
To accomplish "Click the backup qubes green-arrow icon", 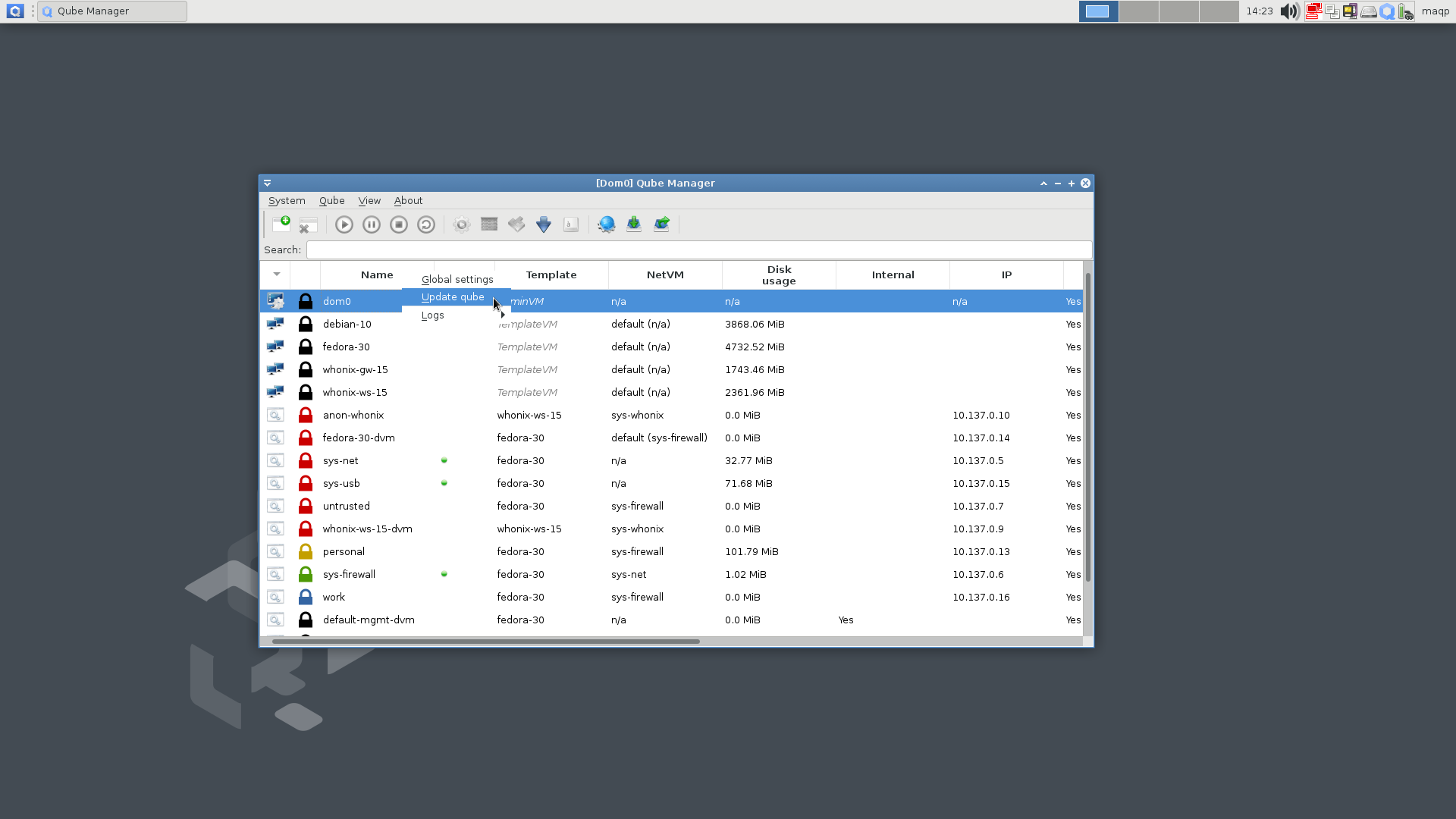I will click(634, 224).
